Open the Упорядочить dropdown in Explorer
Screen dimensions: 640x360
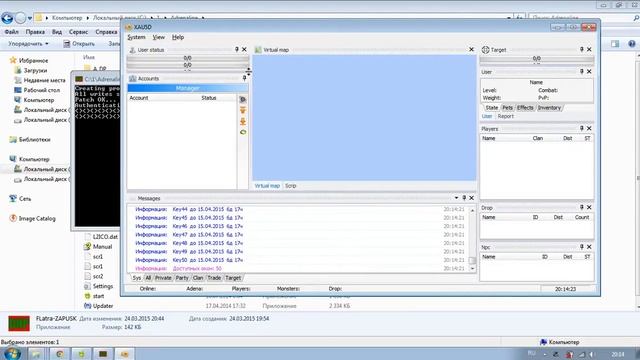(28, 44)
